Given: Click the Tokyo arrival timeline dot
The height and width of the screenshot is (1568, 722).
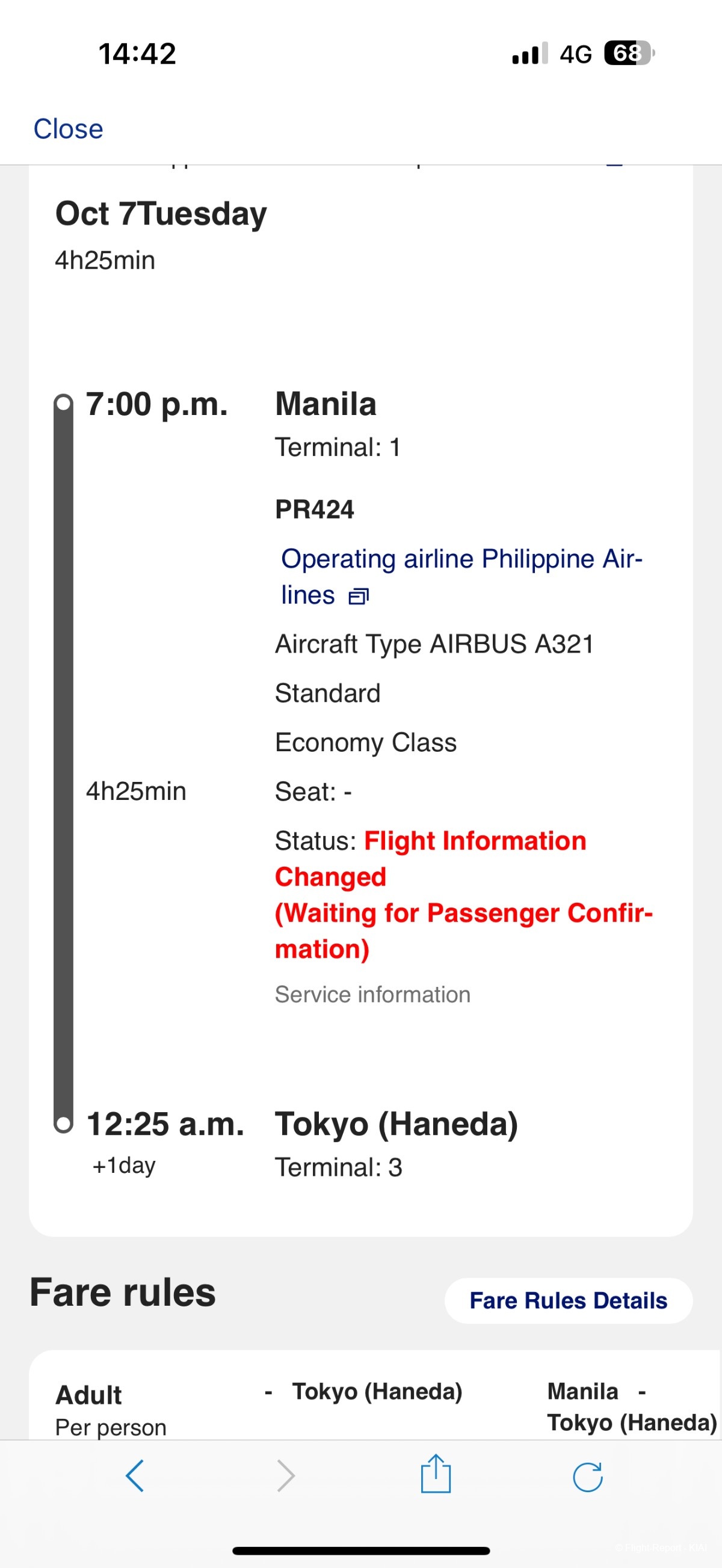Looking at the screenshot, I should click(63, 1124).
